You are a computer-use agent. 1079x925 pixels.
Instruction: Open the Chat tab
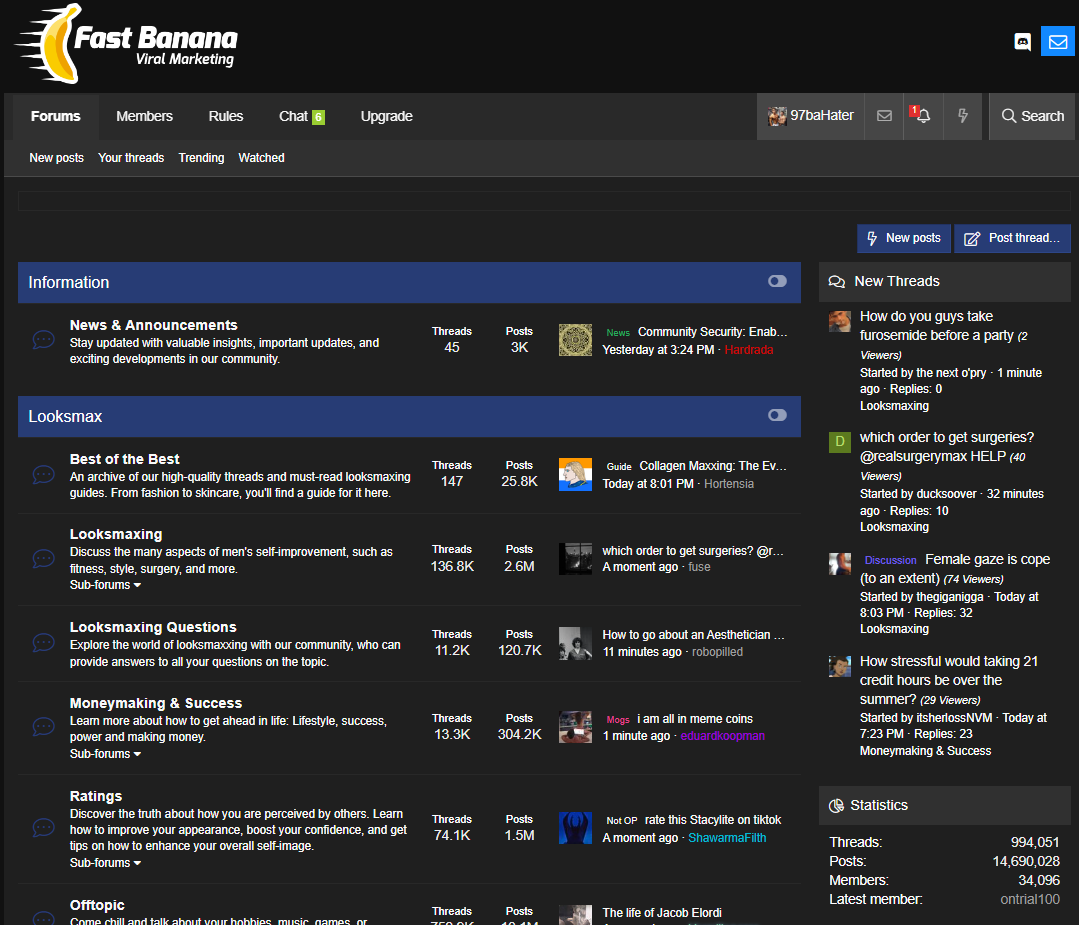pyautogui.click(x=300, y=116)
